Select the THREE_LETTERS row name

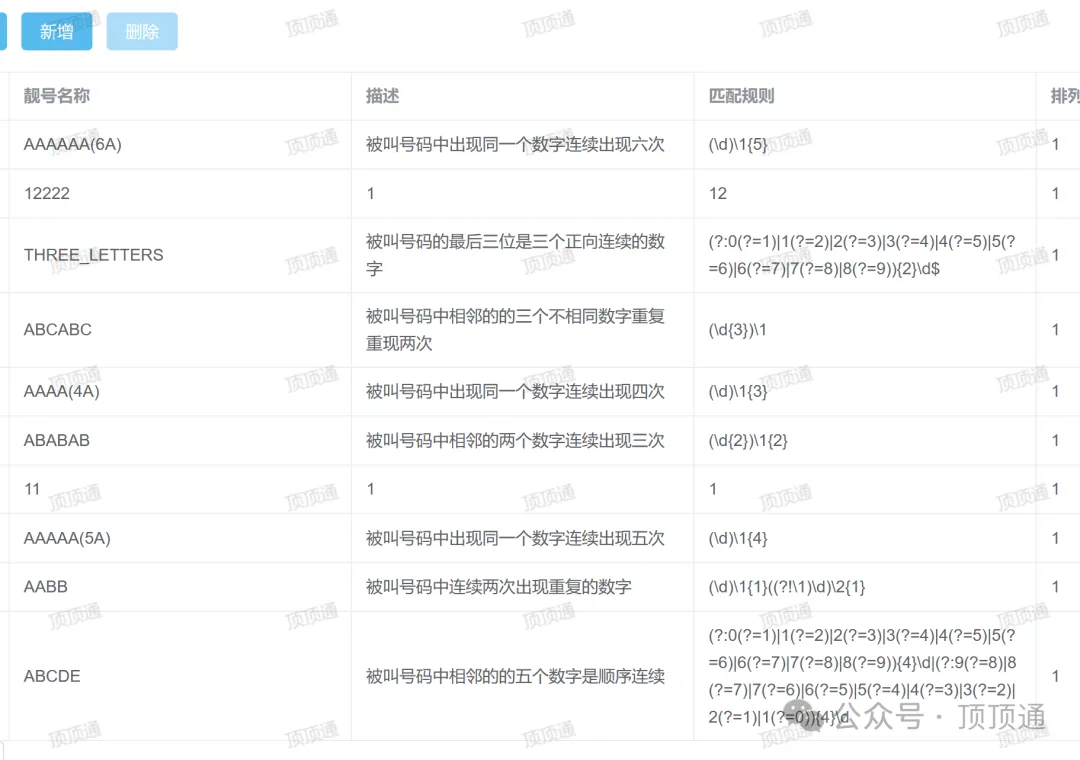(93, 255)
